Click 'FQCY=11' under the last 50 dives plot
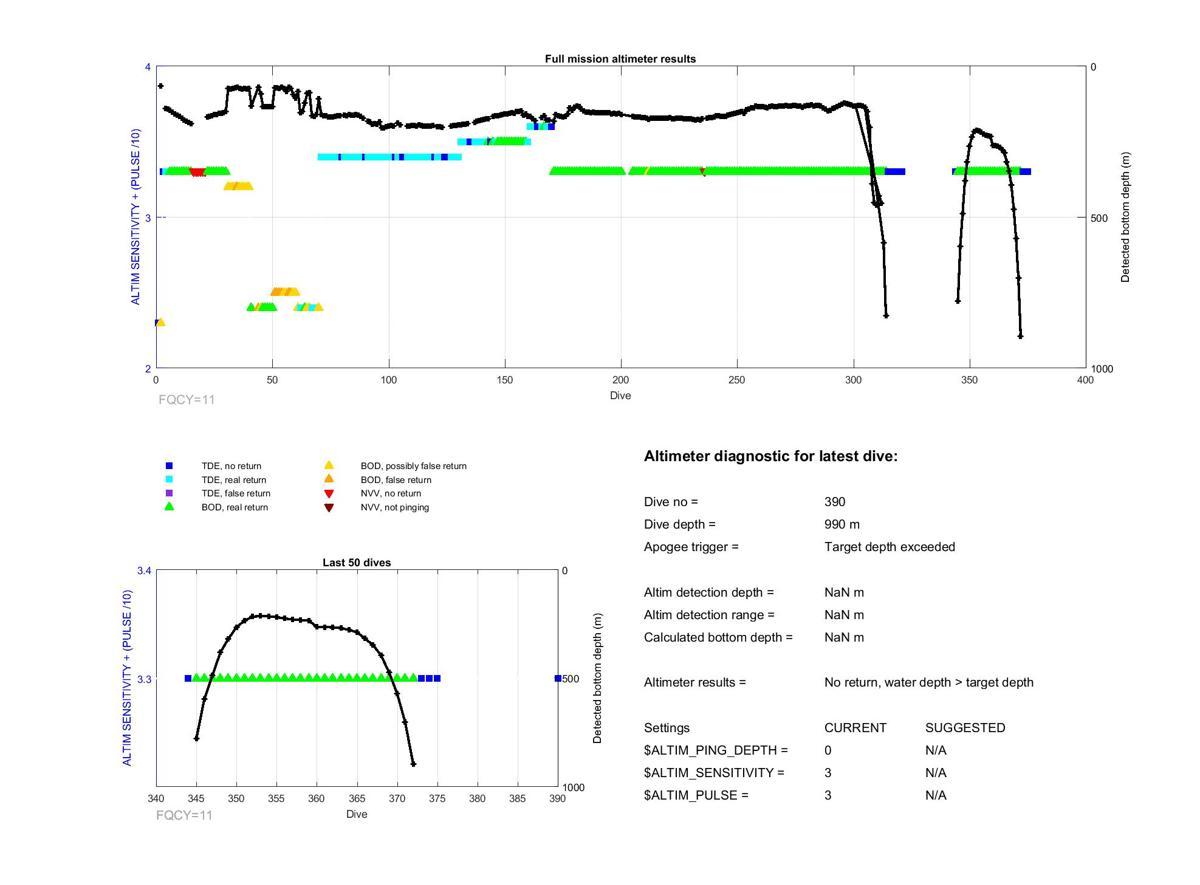1200x885 pixels. (185, 816)
